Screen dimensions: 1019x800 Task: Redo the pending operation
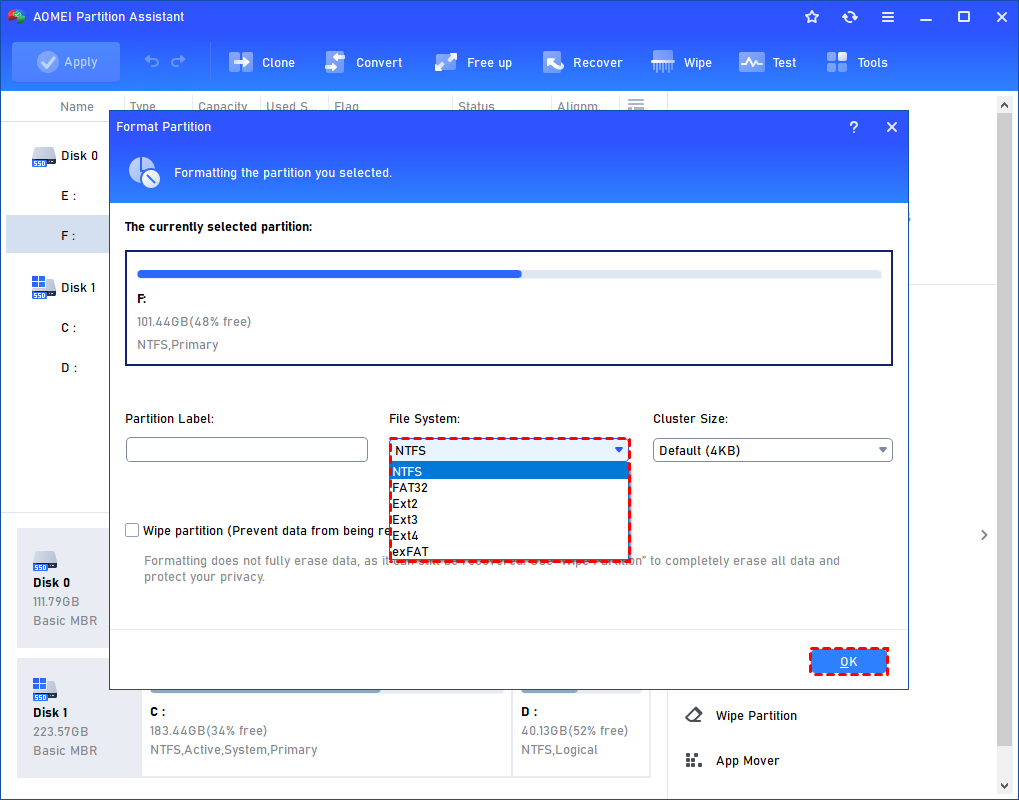coord(178,62)
